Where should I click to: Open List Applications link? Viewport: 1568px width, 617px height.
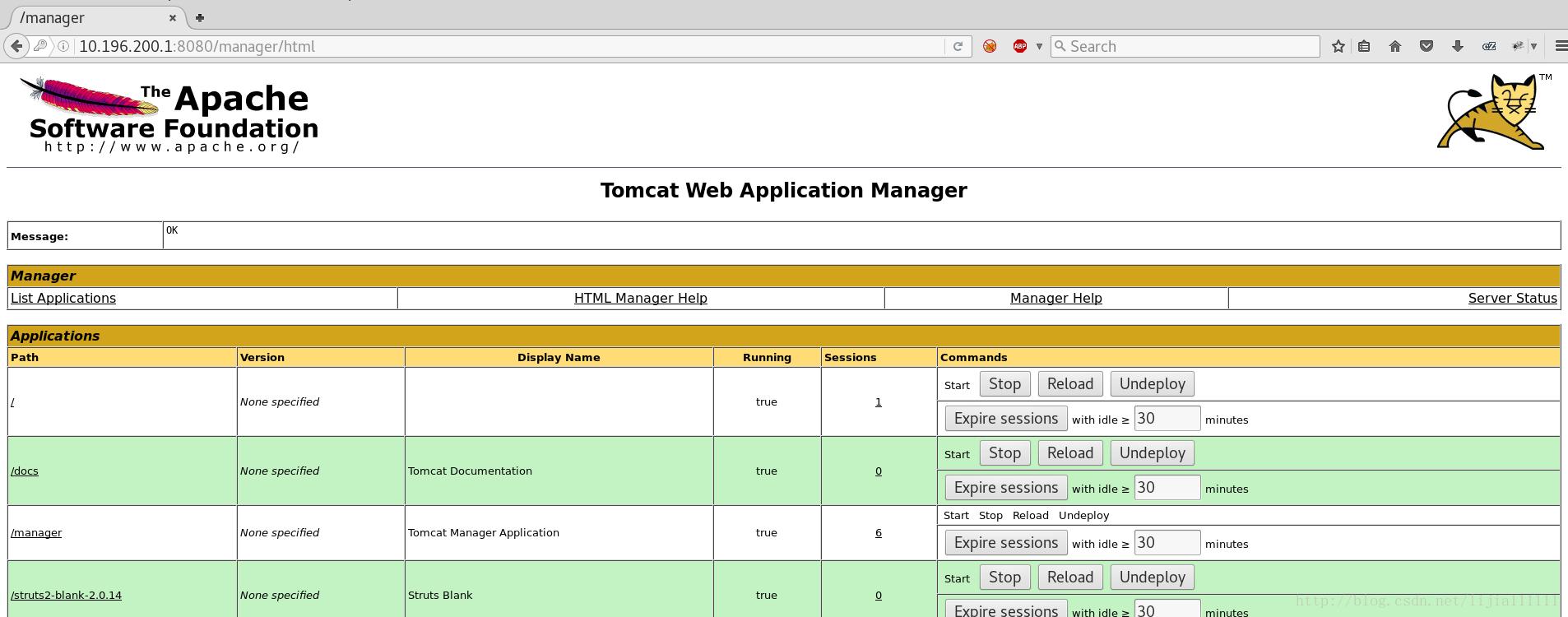click(x=63, y=298)
